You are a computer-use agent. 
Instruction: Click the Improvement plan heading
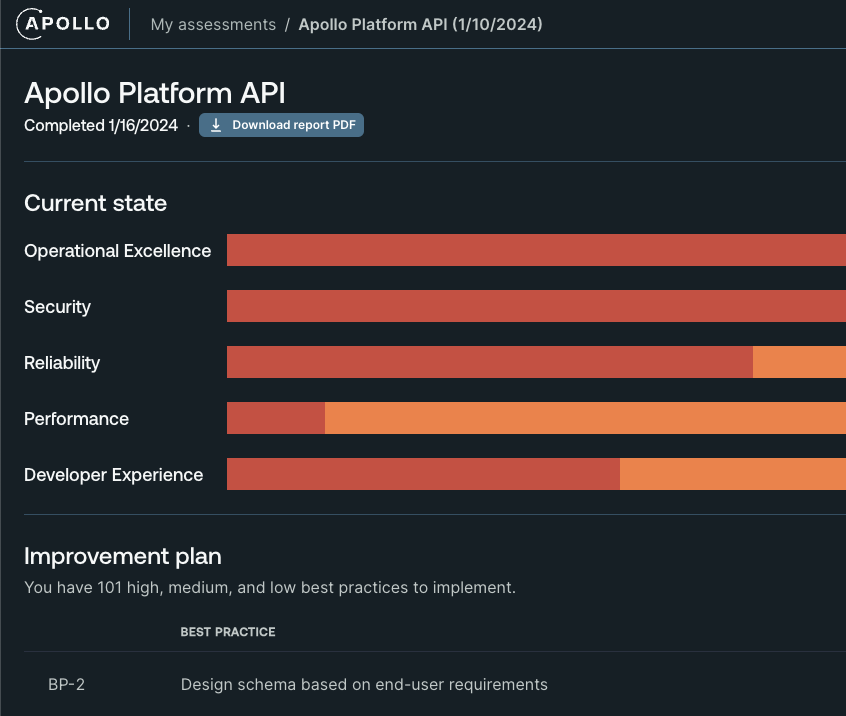click(x=123, y=556)
